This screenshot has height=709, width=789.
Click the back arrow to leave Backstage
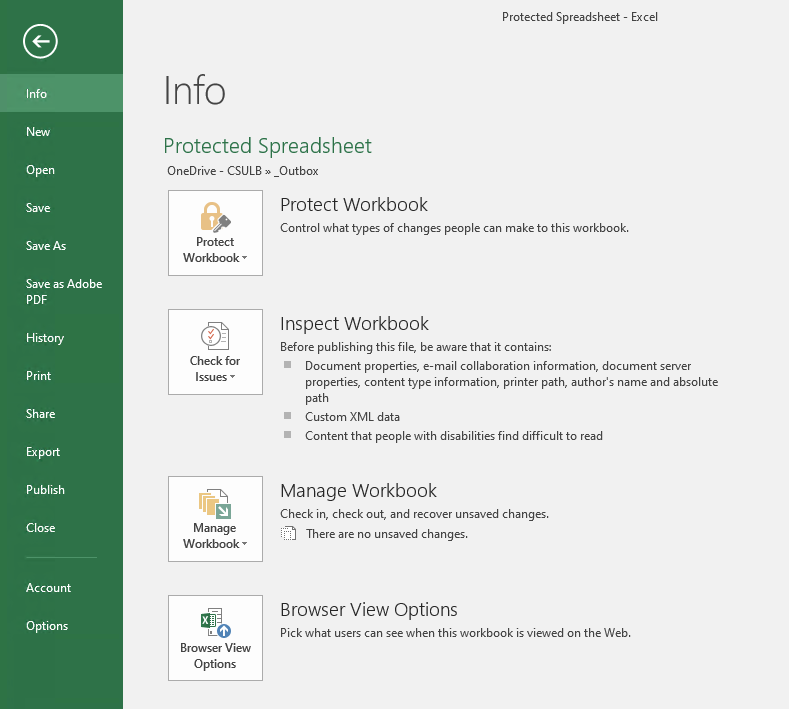[x=40, y=41]
